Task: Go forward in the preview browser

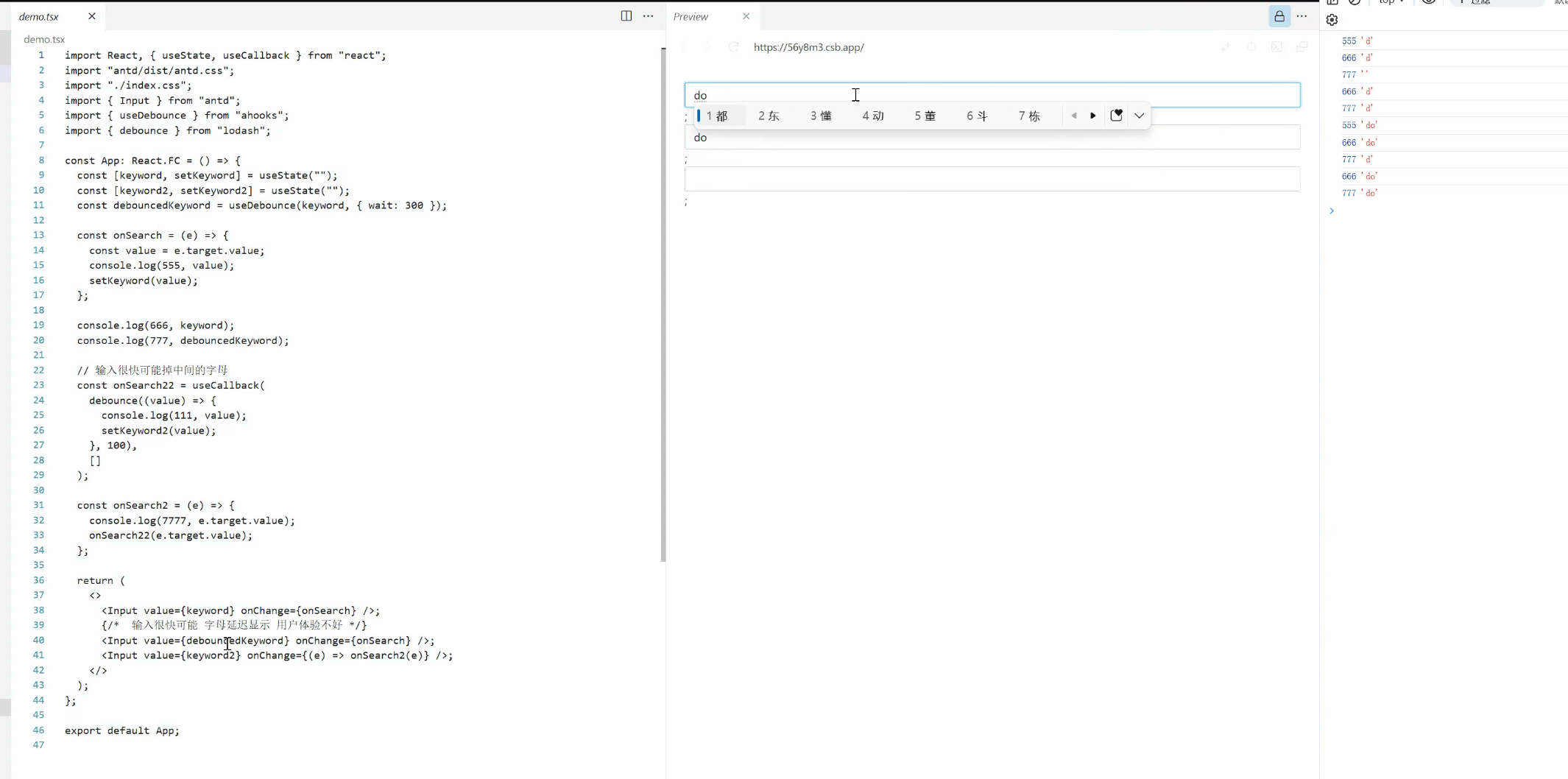Action: tap(708, 47)
